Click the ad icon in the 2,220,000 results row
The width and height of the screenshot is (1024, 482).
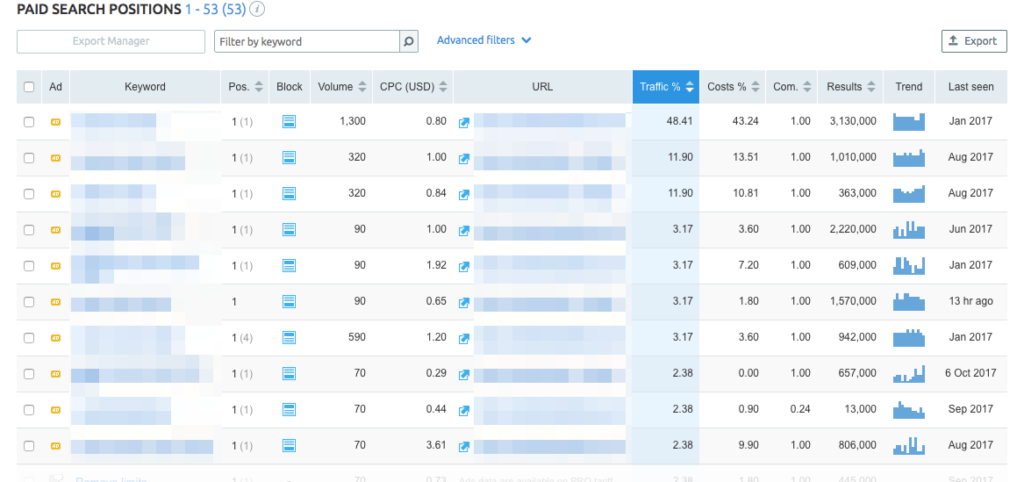point(56,229)
